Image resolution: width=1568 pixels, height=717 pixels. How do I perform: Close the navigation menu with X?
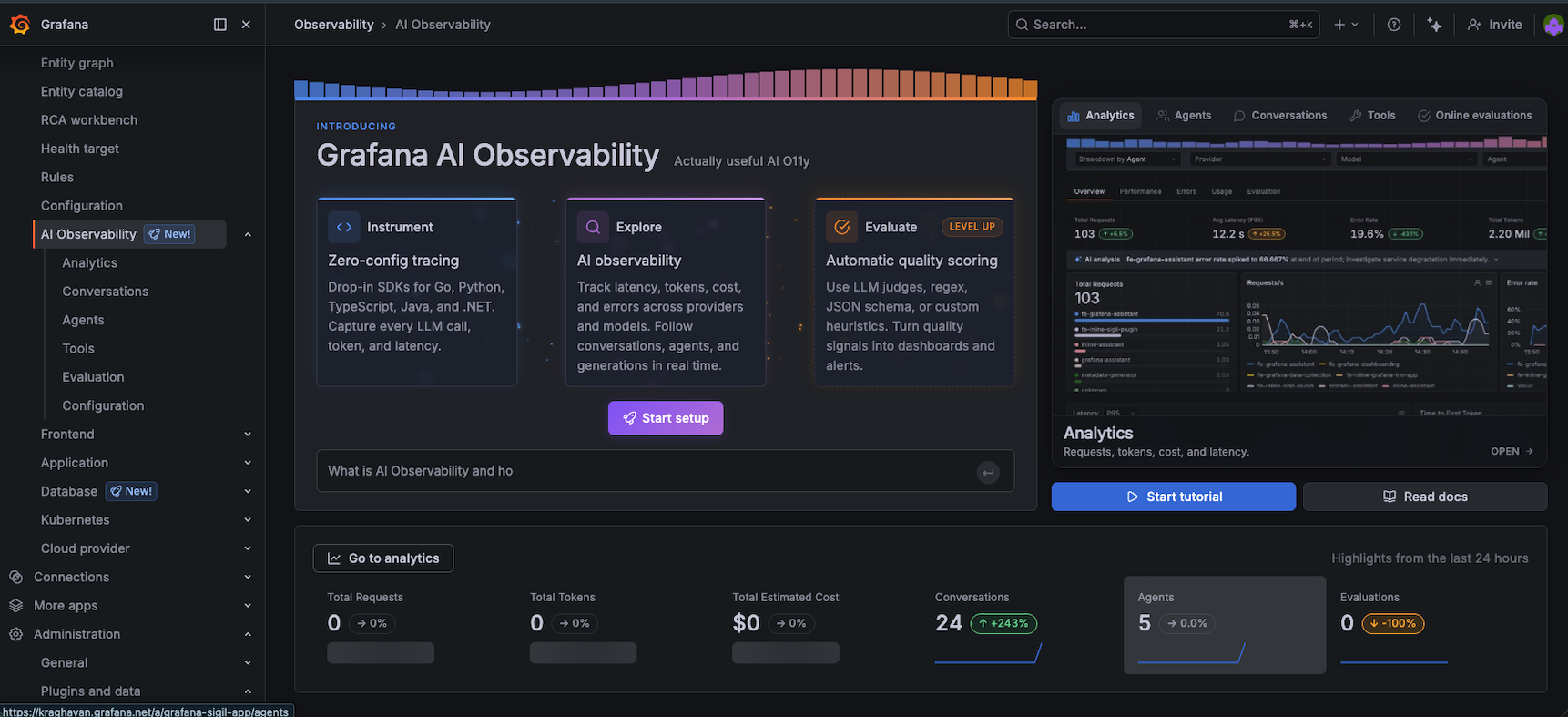tap(246, 25)
